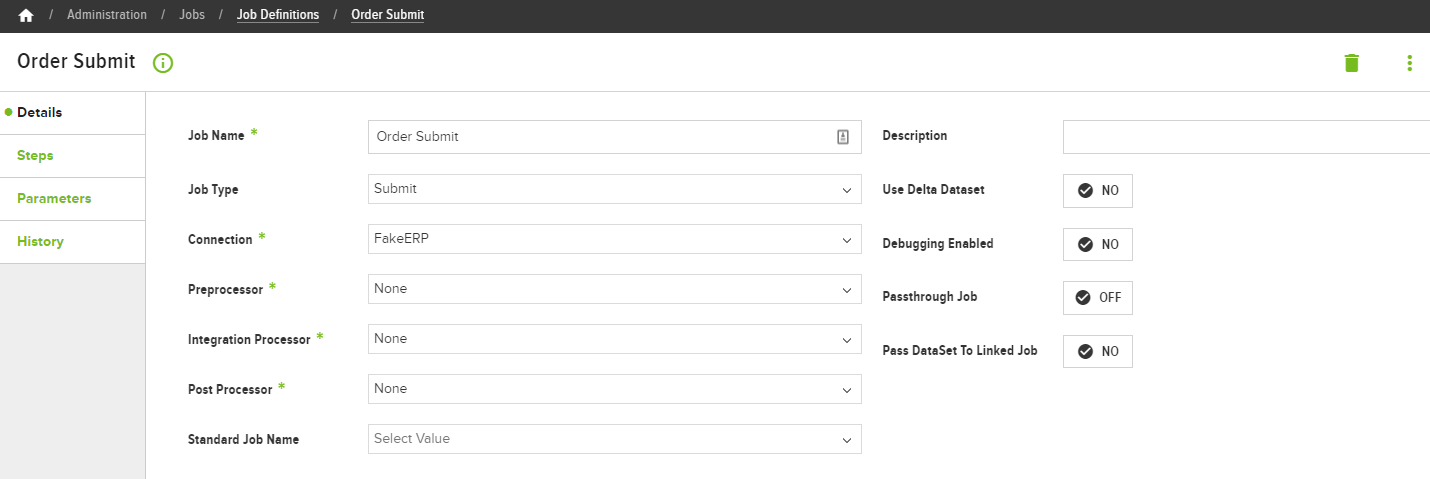Click the green info icon beside Order Submit
This screenshot has width=1430, height=479.
[163, 63]
